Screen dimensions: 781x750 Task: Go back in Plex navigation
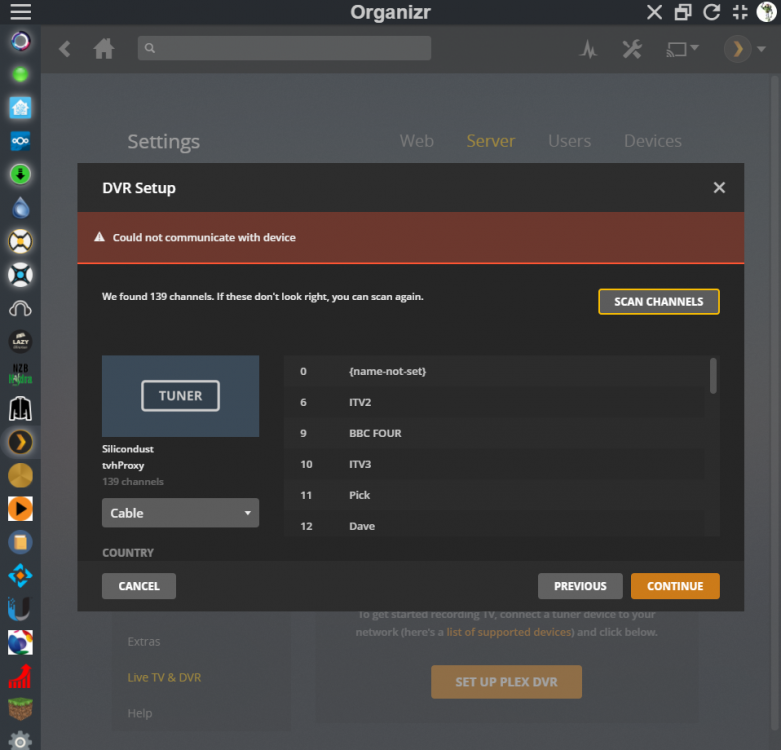click(65, 49)
